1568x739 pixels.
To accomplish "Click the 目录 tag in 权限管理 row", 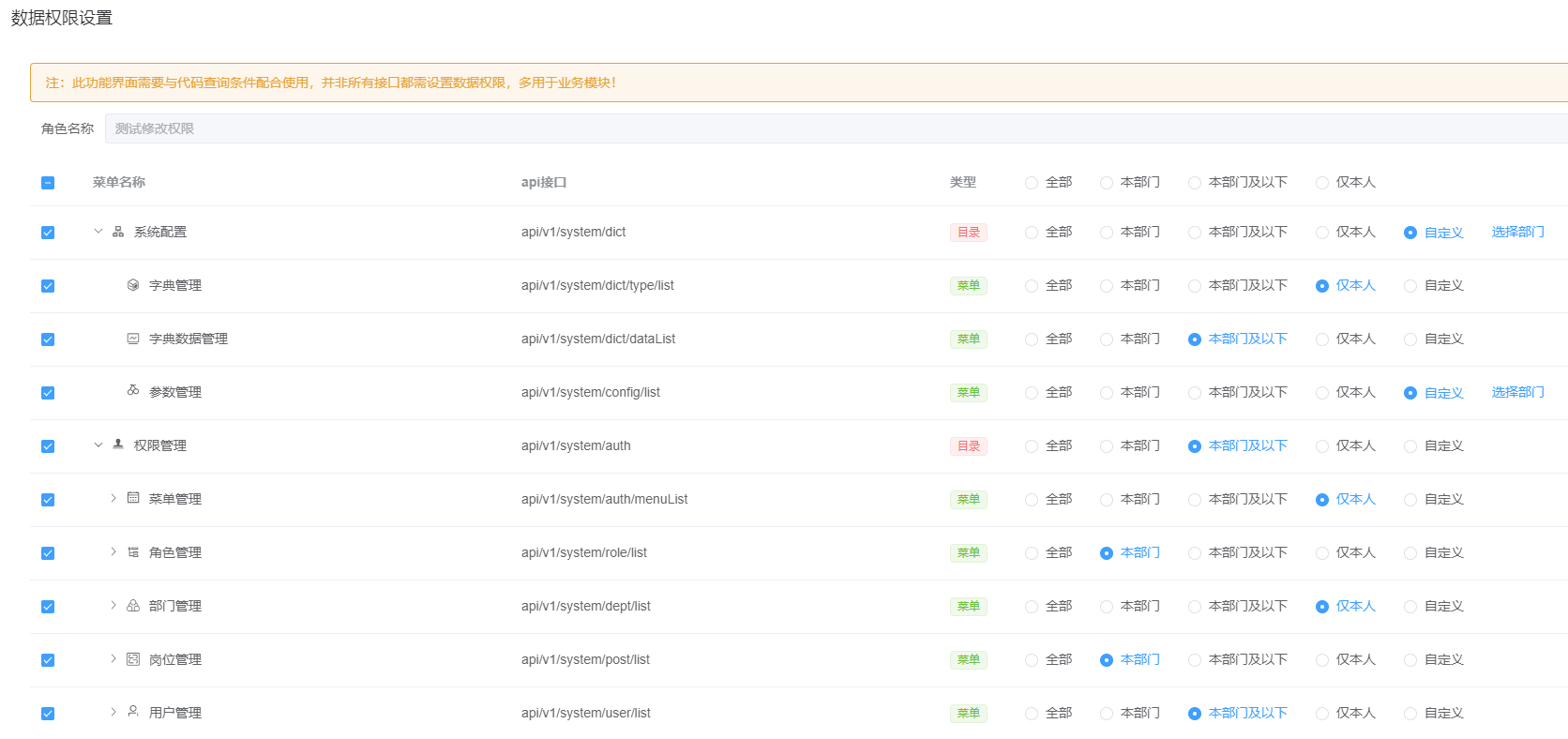I will (969, 446).
